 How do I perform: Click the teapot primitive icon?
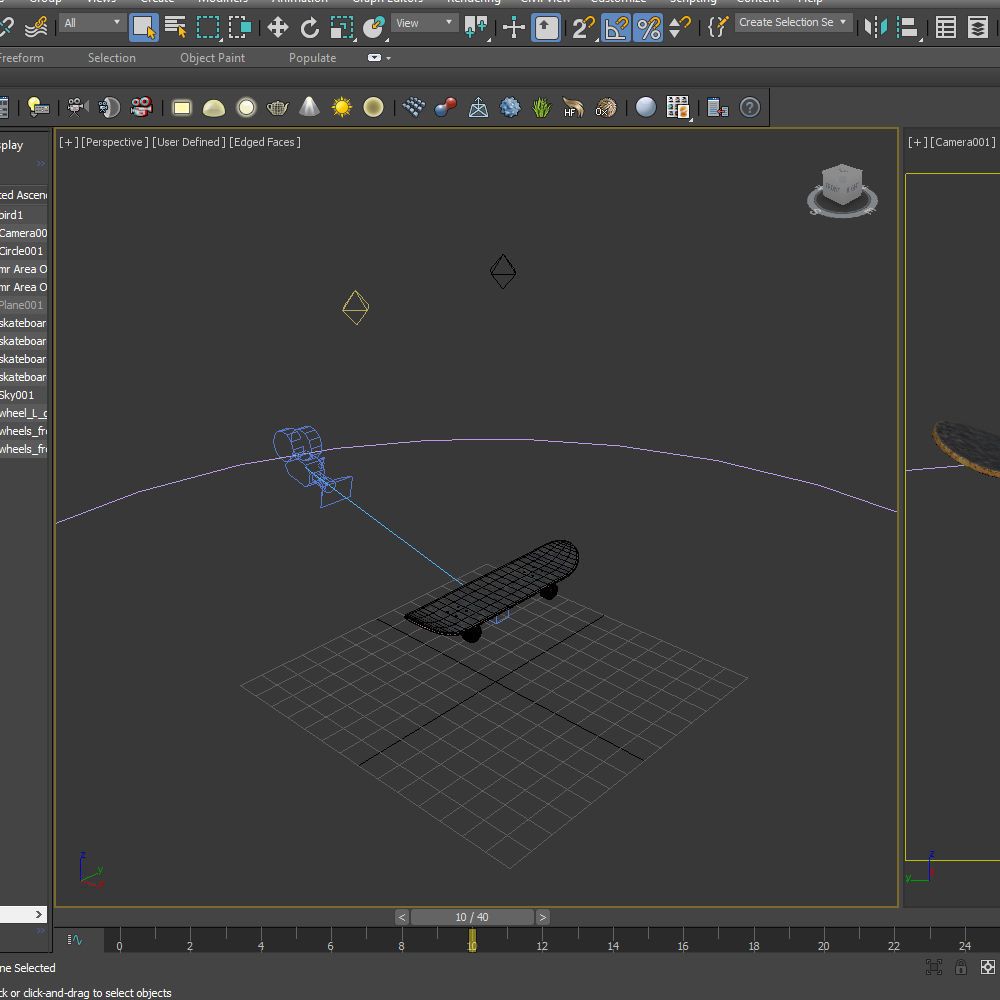[x=277, y=108]
